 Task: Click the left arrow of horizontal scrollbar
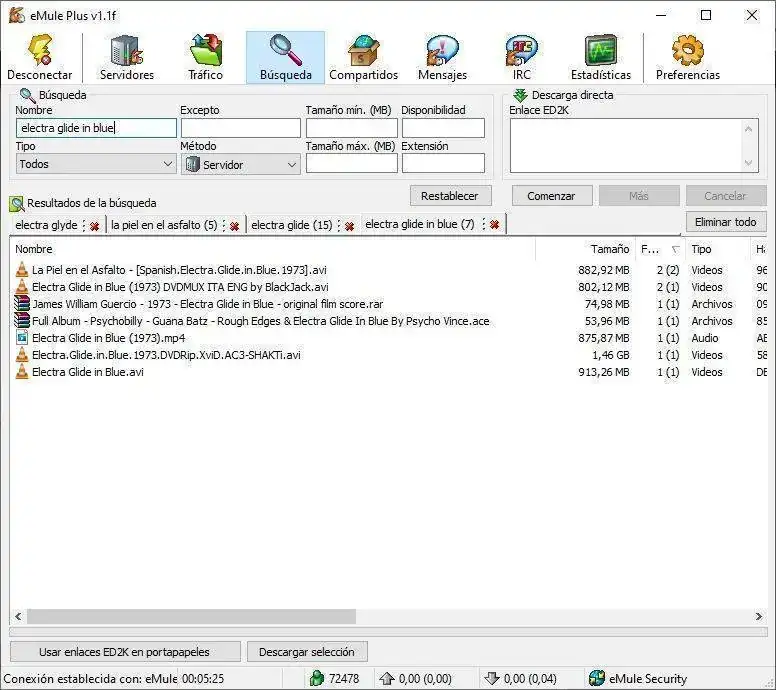point(18,616)
